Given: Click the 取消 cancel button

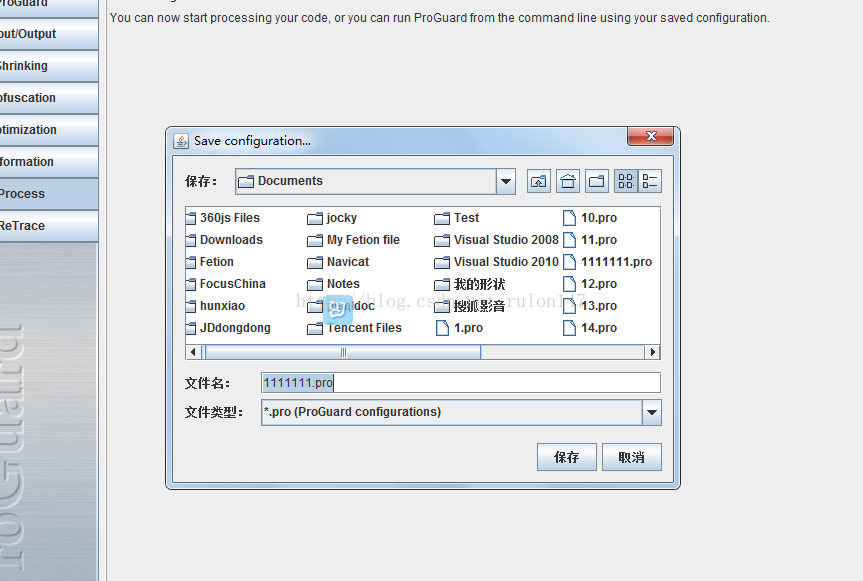Looking at the screenshot, I should (631, 457).
